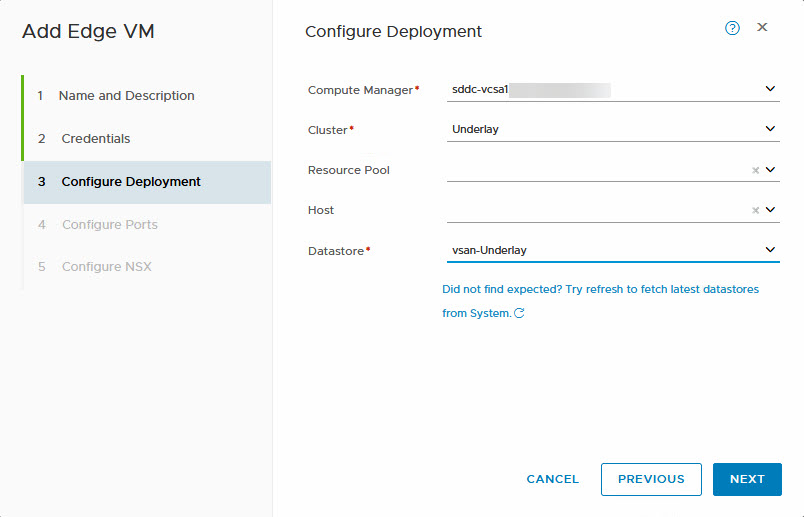The image size is (804, 517).
Task: Clear the Resource Pool selection x
Action: click(x=756, y=170)
